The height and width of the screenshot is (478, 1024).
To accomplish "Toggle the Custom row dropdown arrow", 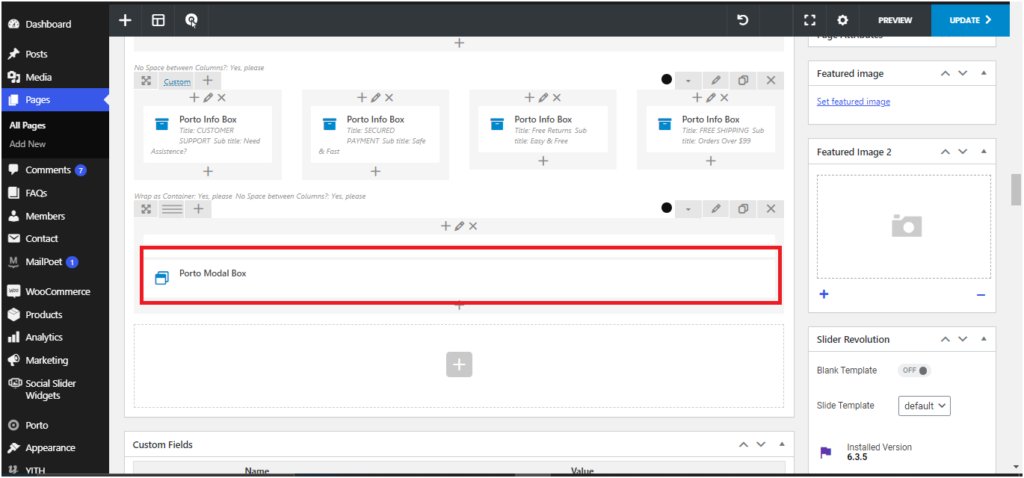I will [688, 81].
